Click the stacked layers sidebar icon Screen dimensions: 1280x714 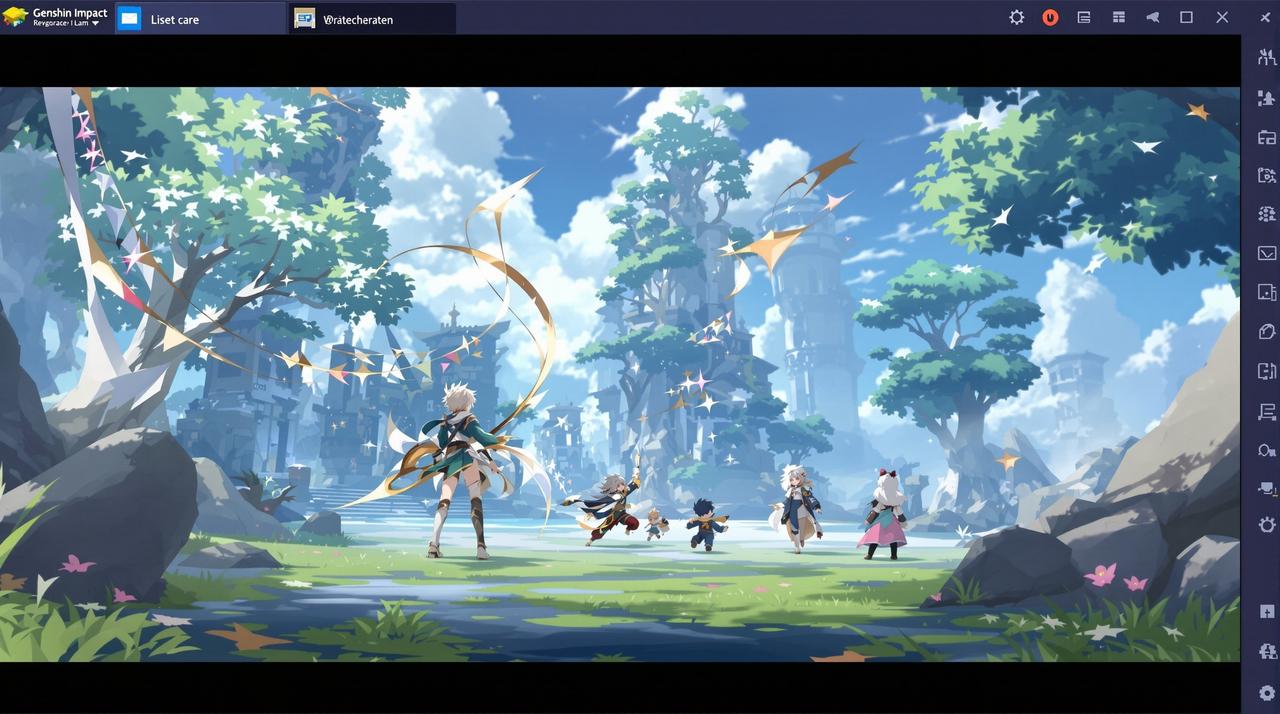point(1266,411)
